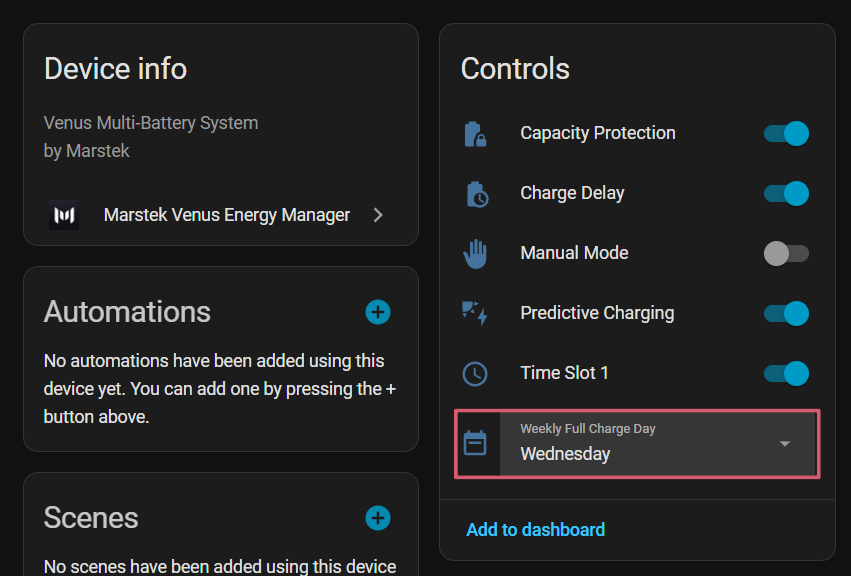Screen dimensions: 851x576
Task: Turn off the Charge Delay switch
Action: pyautogui.click(x=786, y=194)
